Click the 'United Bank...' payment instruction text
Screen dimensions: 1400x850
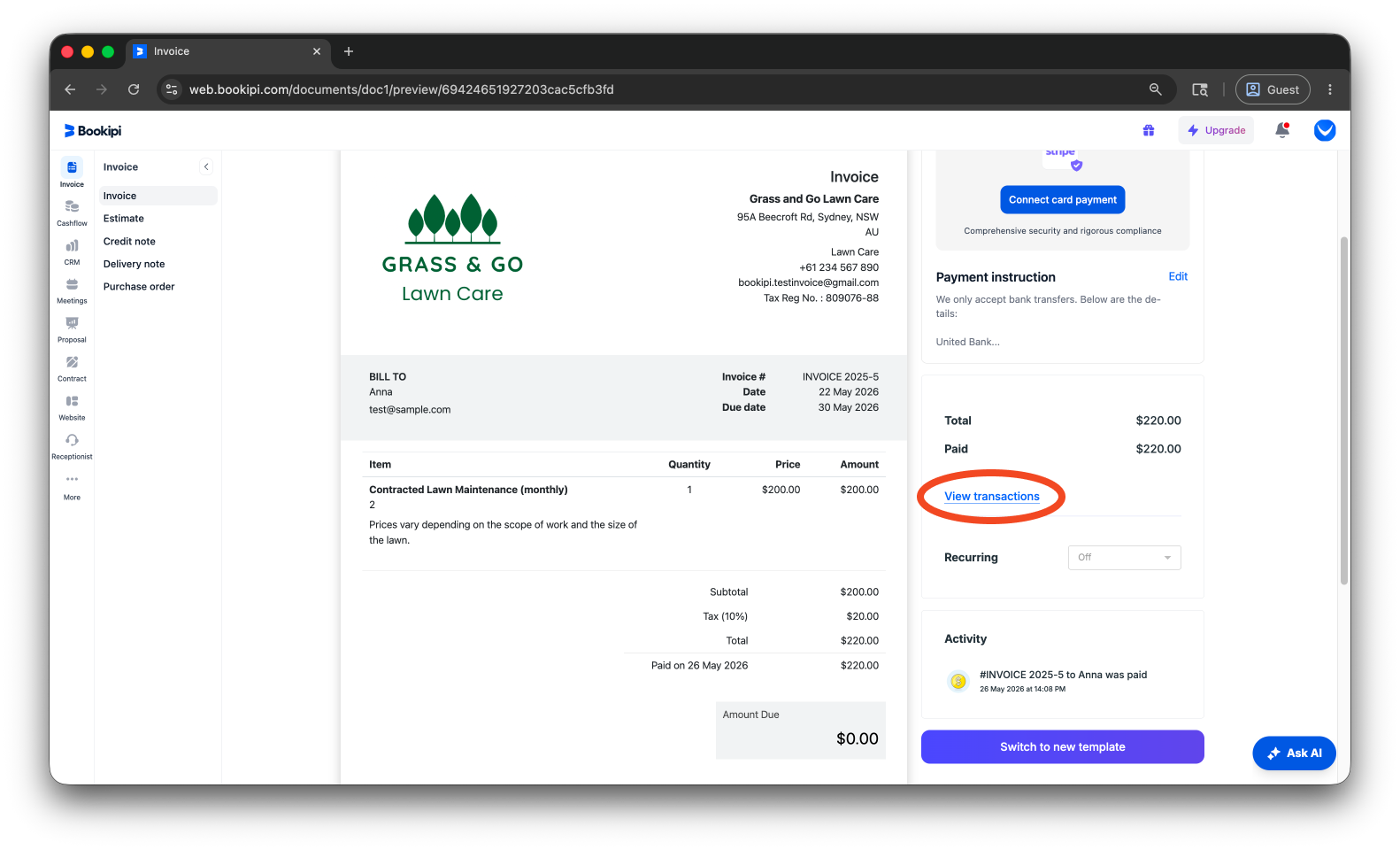click(967, 342)
